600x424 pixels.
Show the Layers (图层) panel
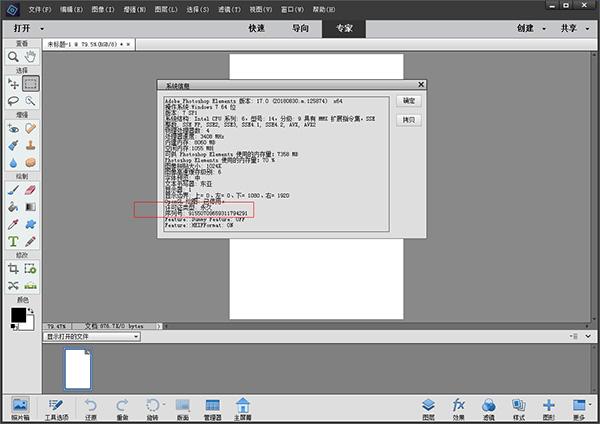pos(428,409)
